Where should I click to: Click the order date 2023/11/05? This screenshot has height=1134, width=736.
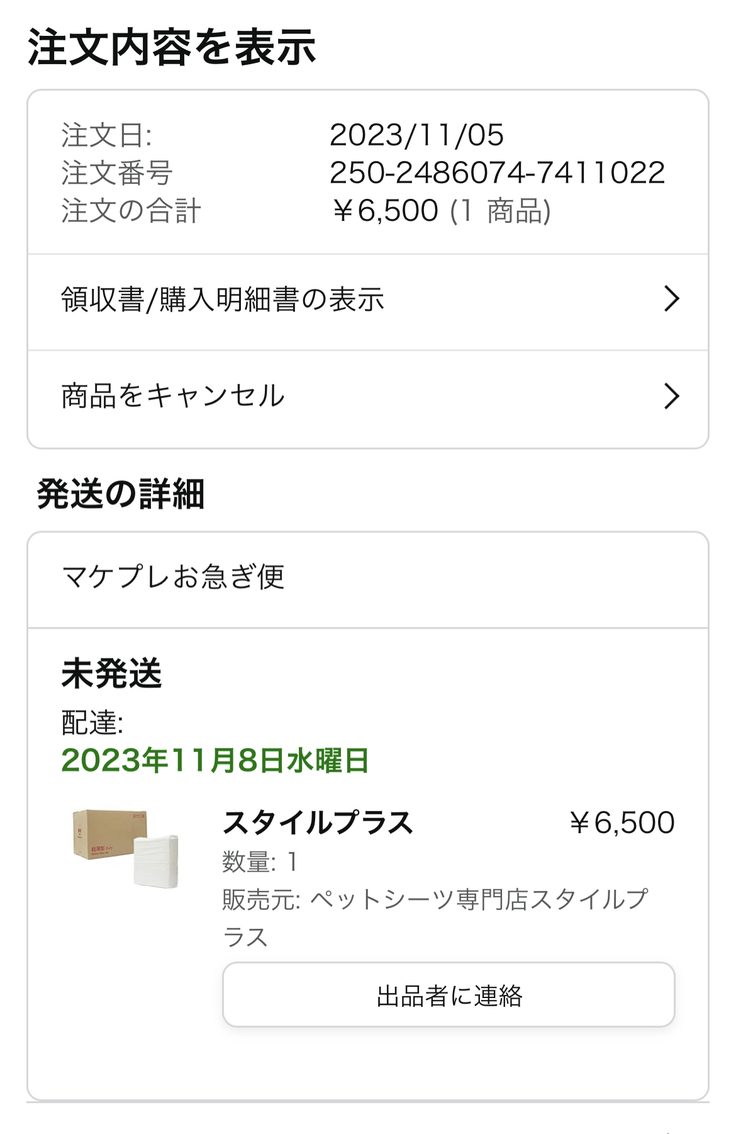416,135
